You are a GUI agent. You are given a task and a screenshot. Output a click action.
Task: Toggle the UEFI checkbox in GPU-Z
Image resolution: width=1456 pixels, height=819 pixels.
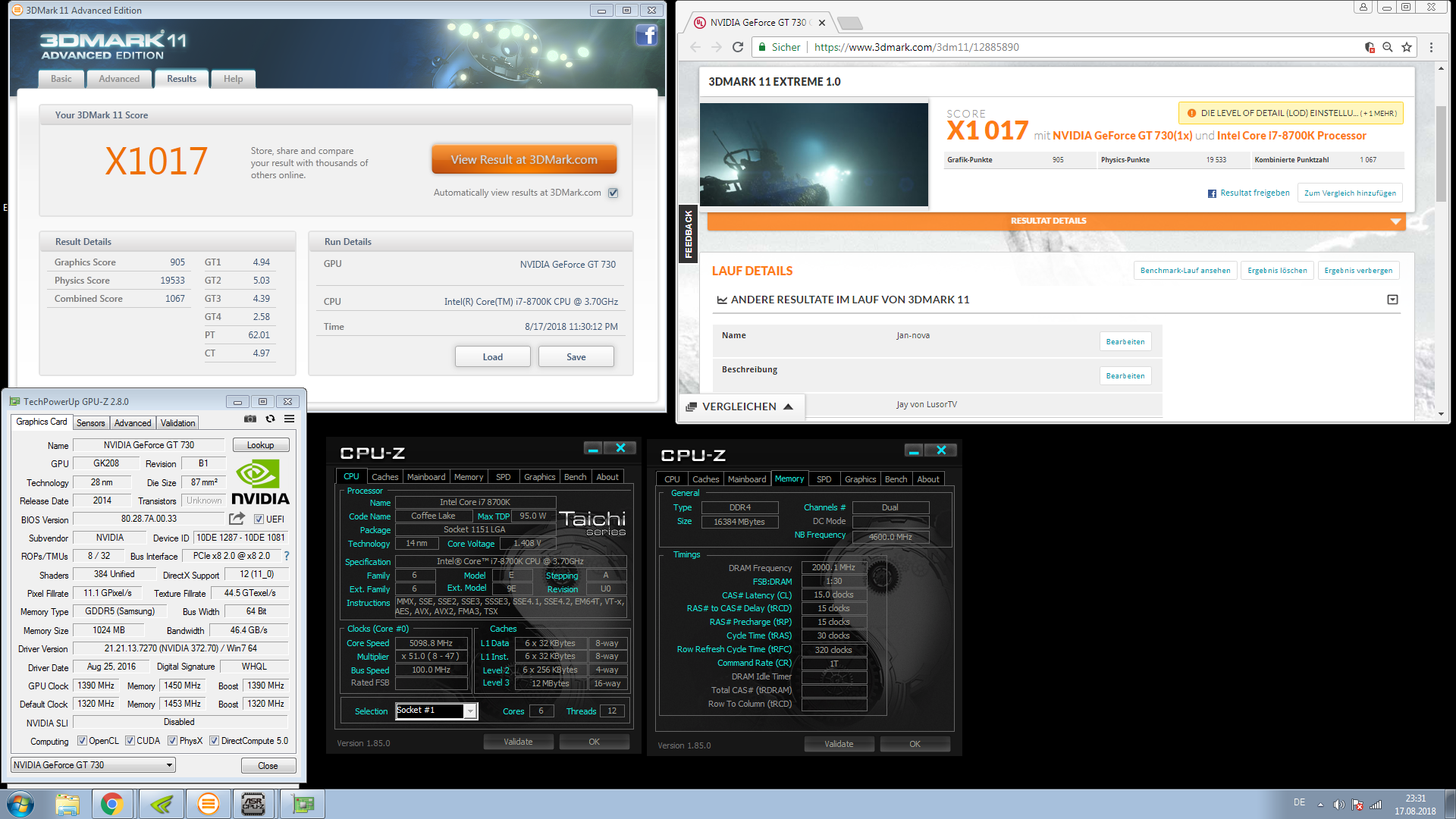pyautogui.click(x=259, y=519)
